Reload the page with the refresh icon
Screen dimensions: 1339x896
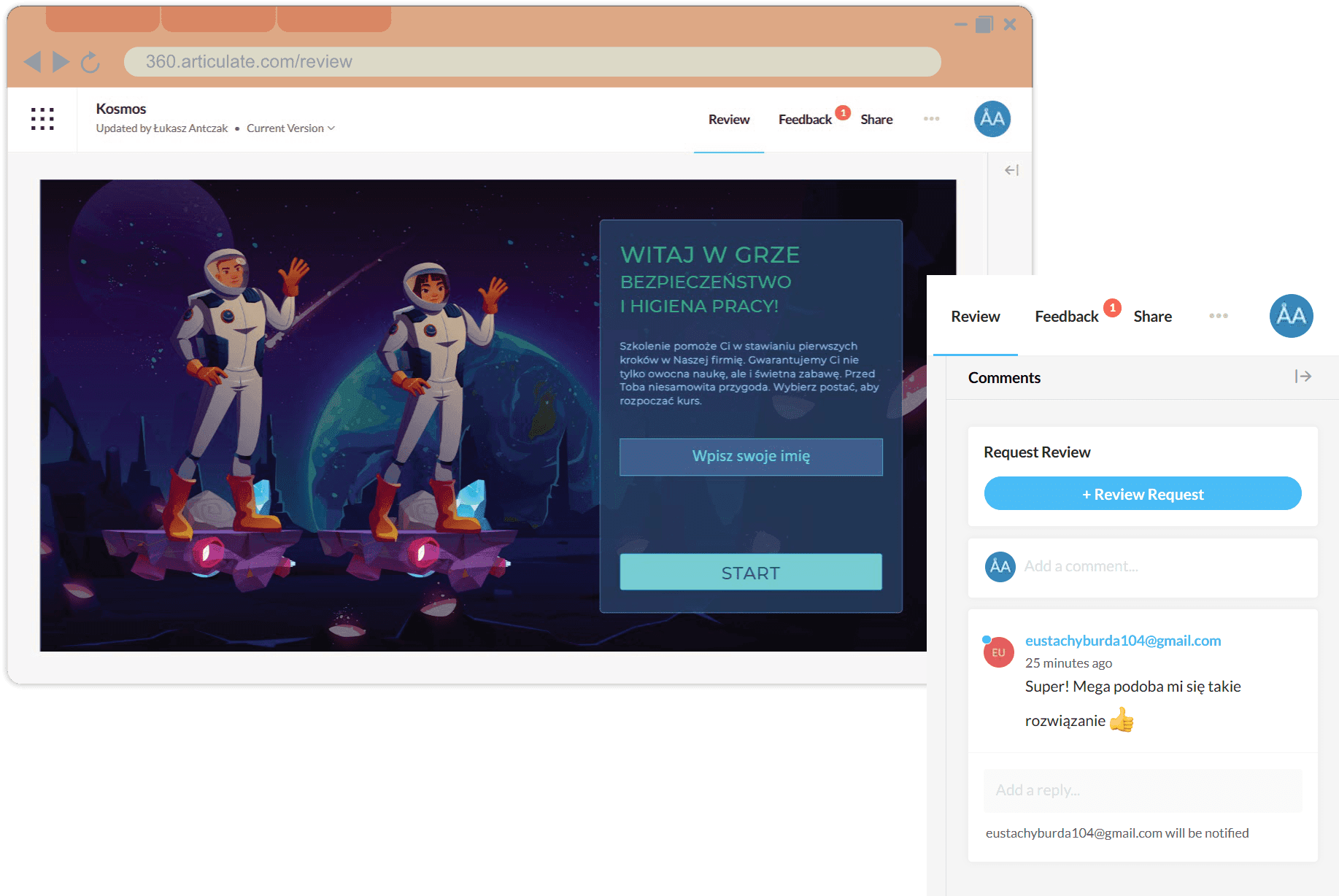point(90,62)
